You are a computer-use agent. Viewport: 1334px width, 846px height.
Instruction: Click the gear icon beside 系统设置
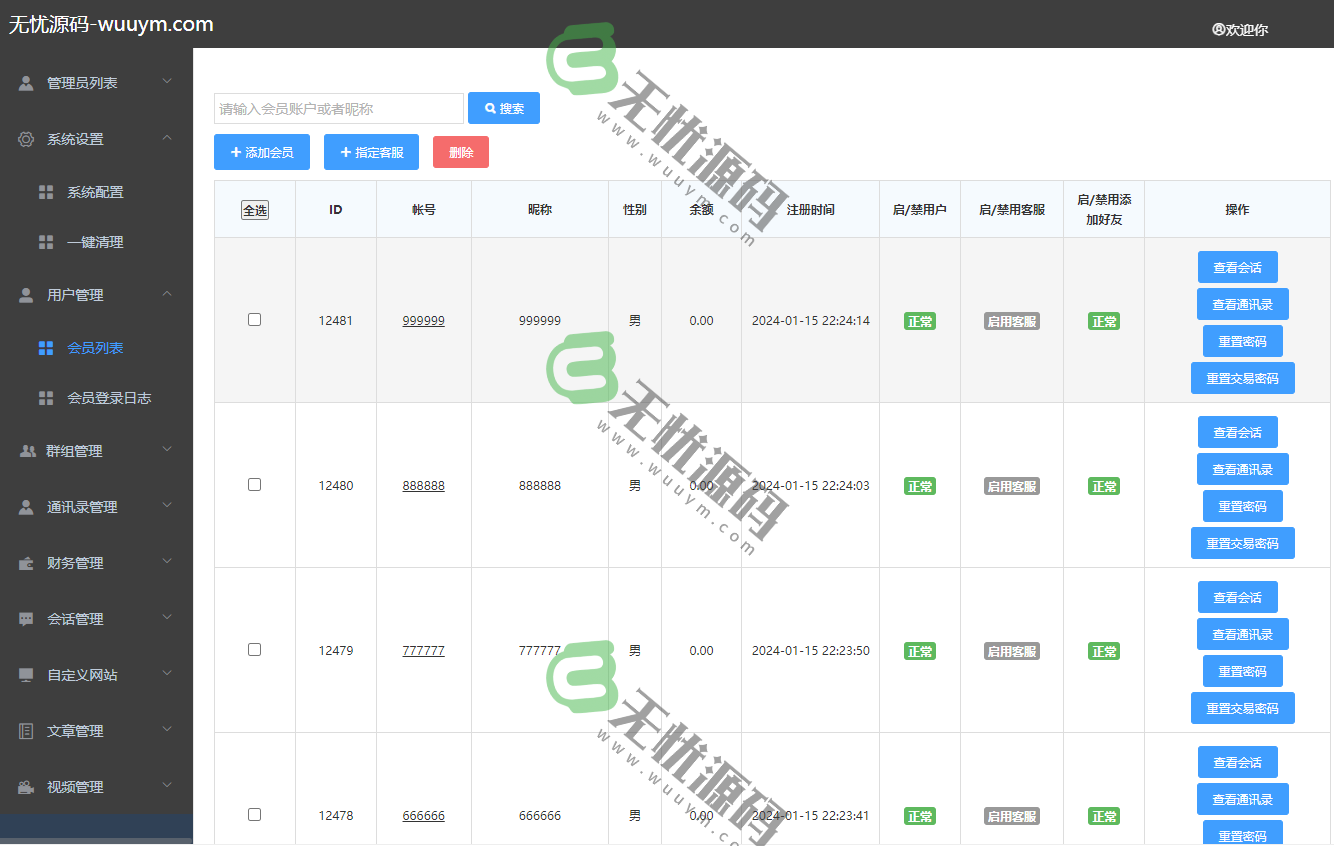(26, 139)
